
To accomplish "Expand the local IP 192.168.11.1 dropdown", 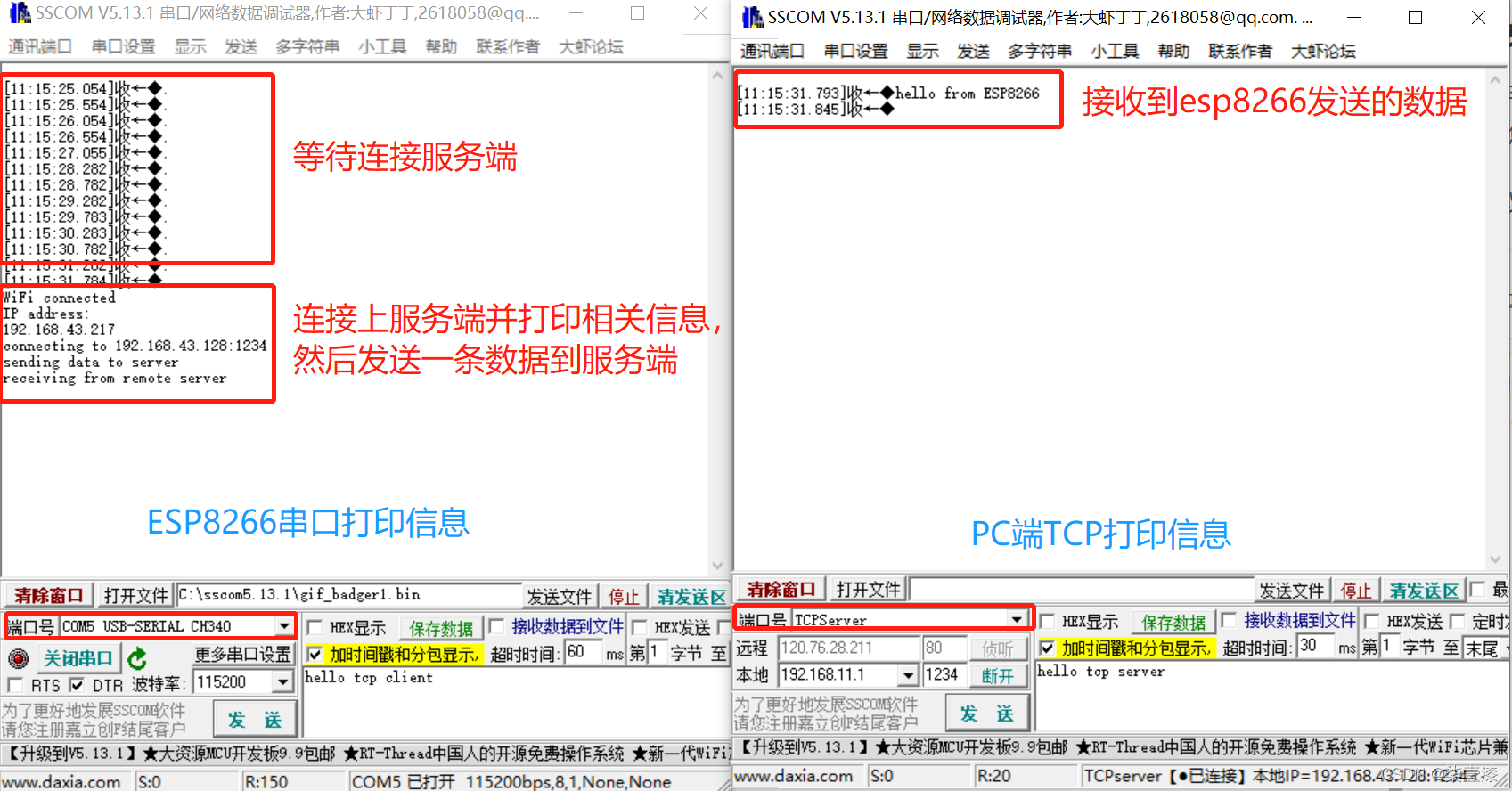I will 908,675.
